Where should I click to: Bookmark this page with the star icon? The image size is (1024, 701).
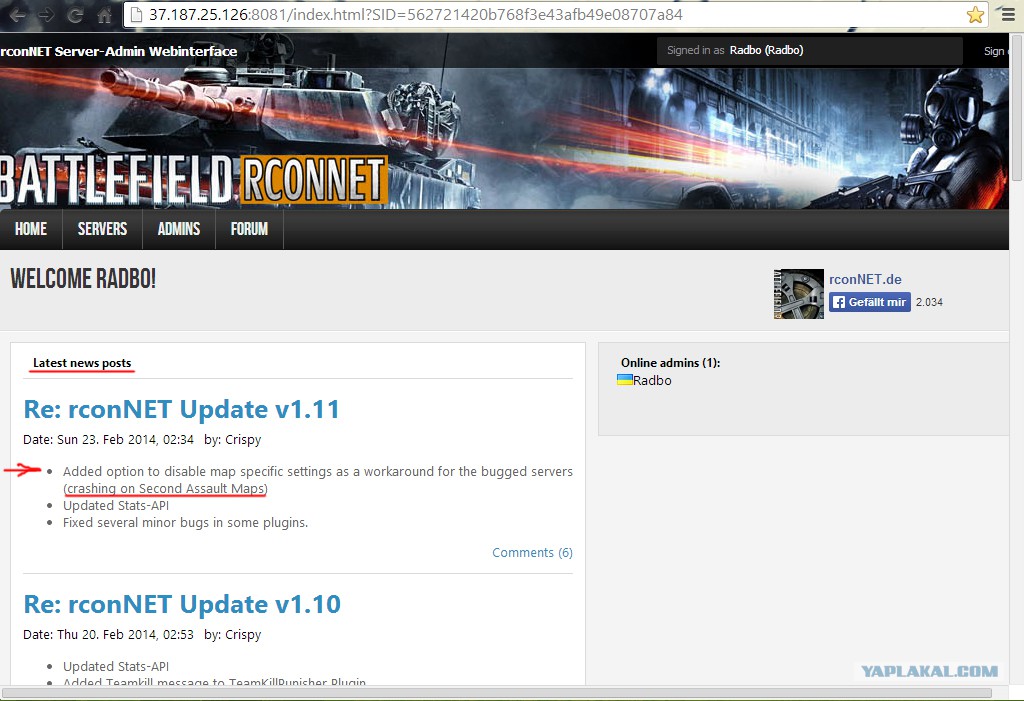tap(975, 14)
